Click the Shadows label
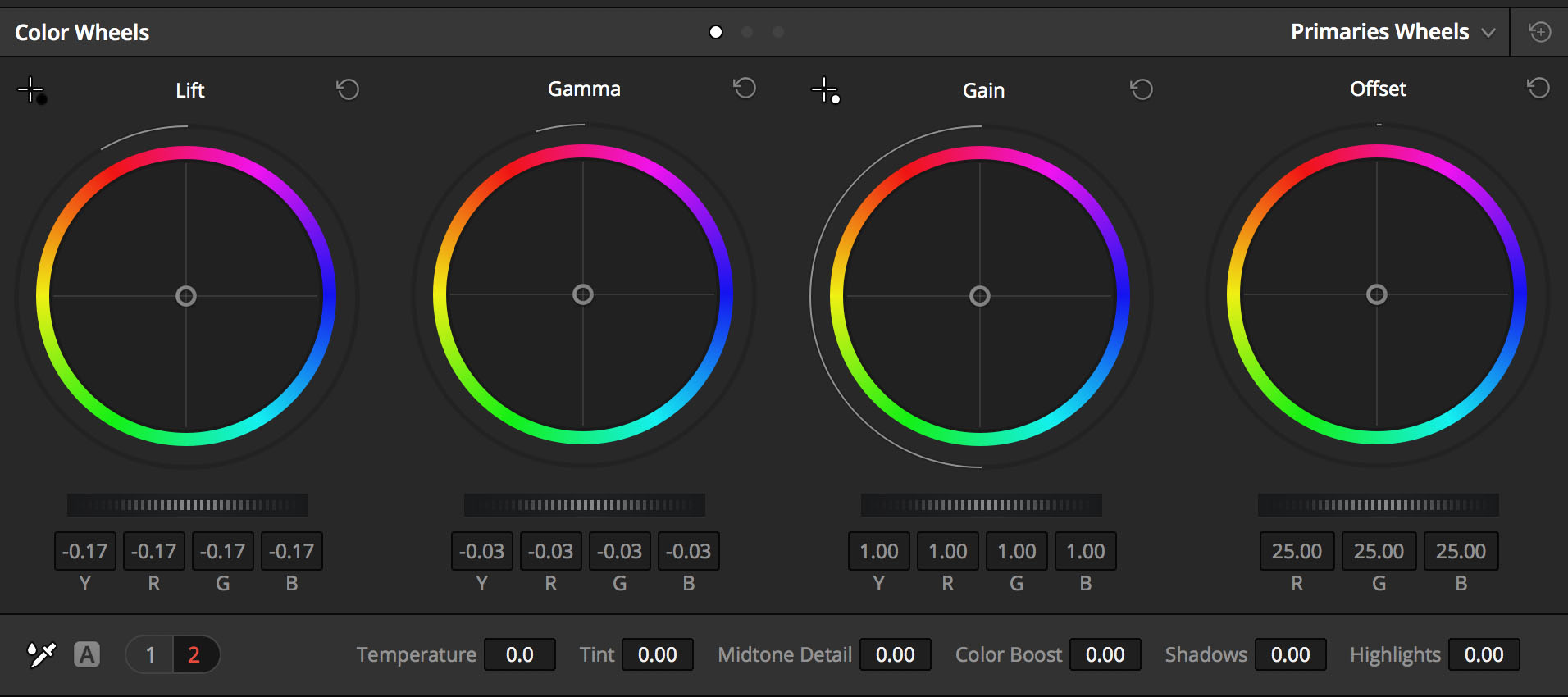This screenshot has height=697, width=1568. (1206, 654)
